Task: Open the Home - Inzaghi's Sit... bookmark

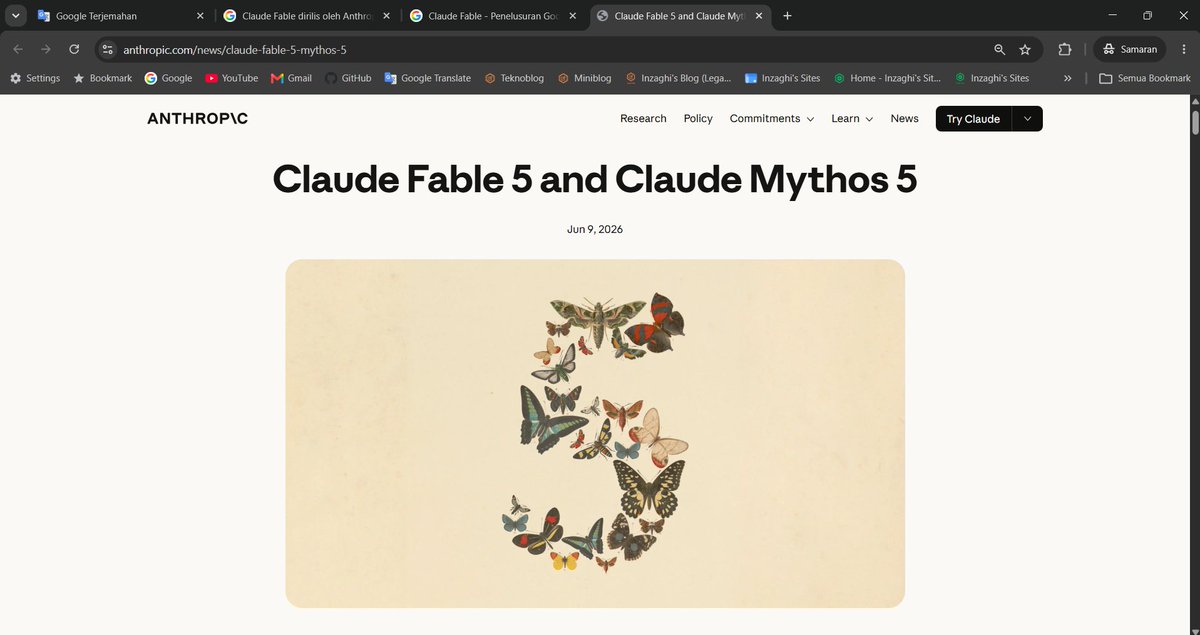Action: click(x=887, y=78)
